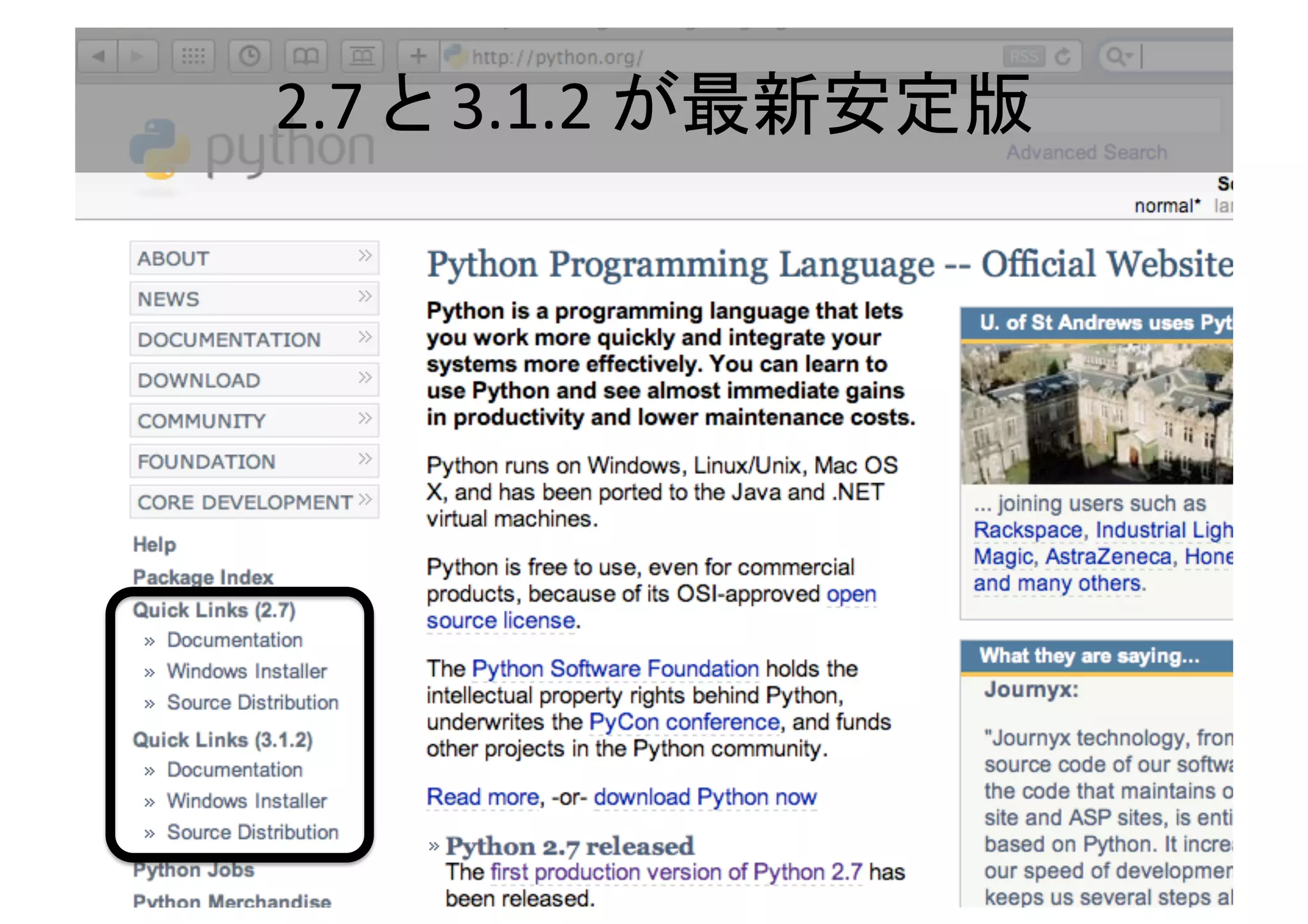
Task: Click the browser back arrow button
Action: (98, 57)
